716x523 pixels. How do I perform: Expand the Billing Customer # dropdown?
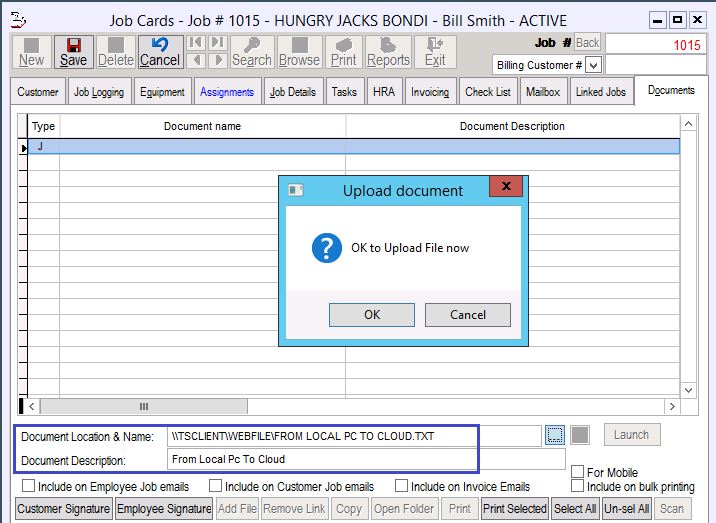(x=593, y=65)
